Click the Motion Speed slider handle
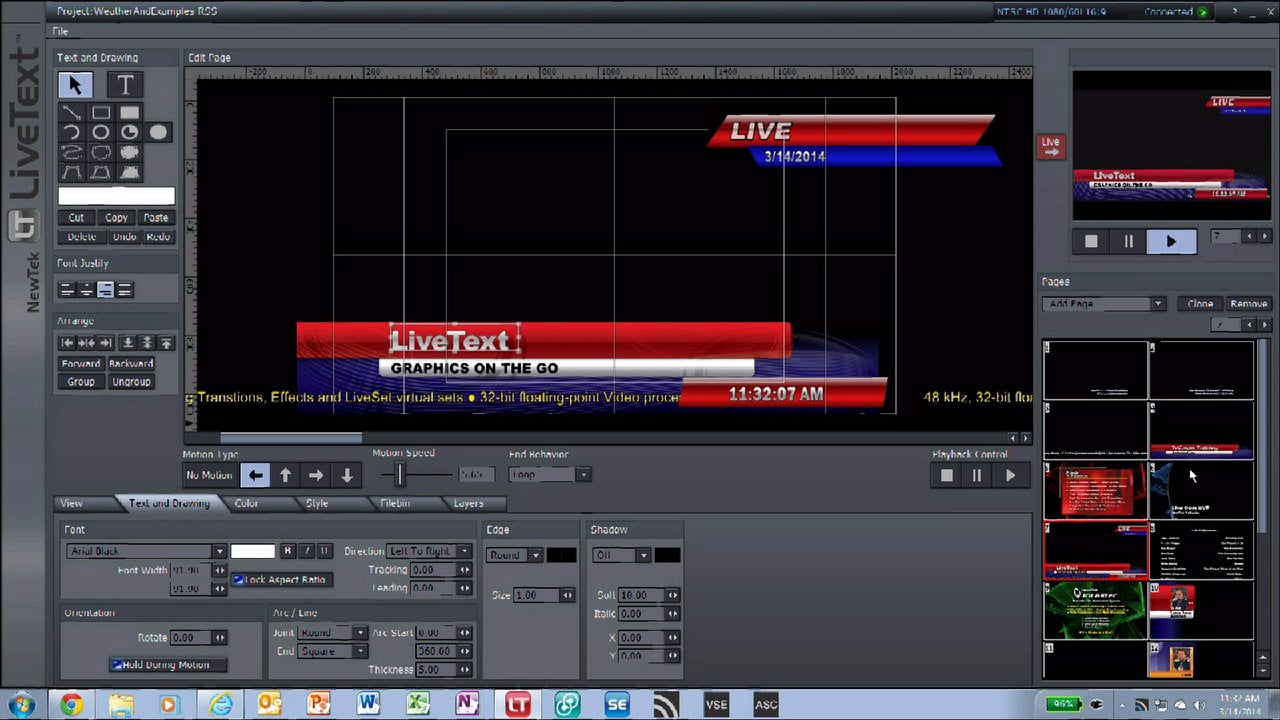 tap(400, 474)
